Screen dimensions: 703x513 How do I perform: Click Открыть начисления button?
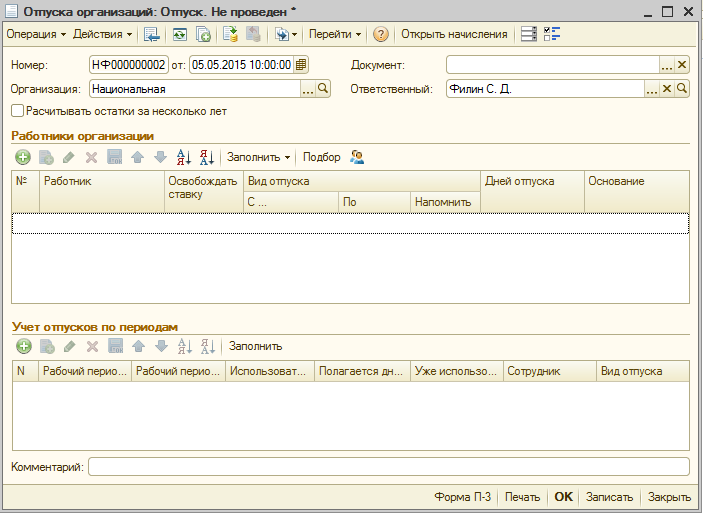pyautogui.click(x=454, y=34)
